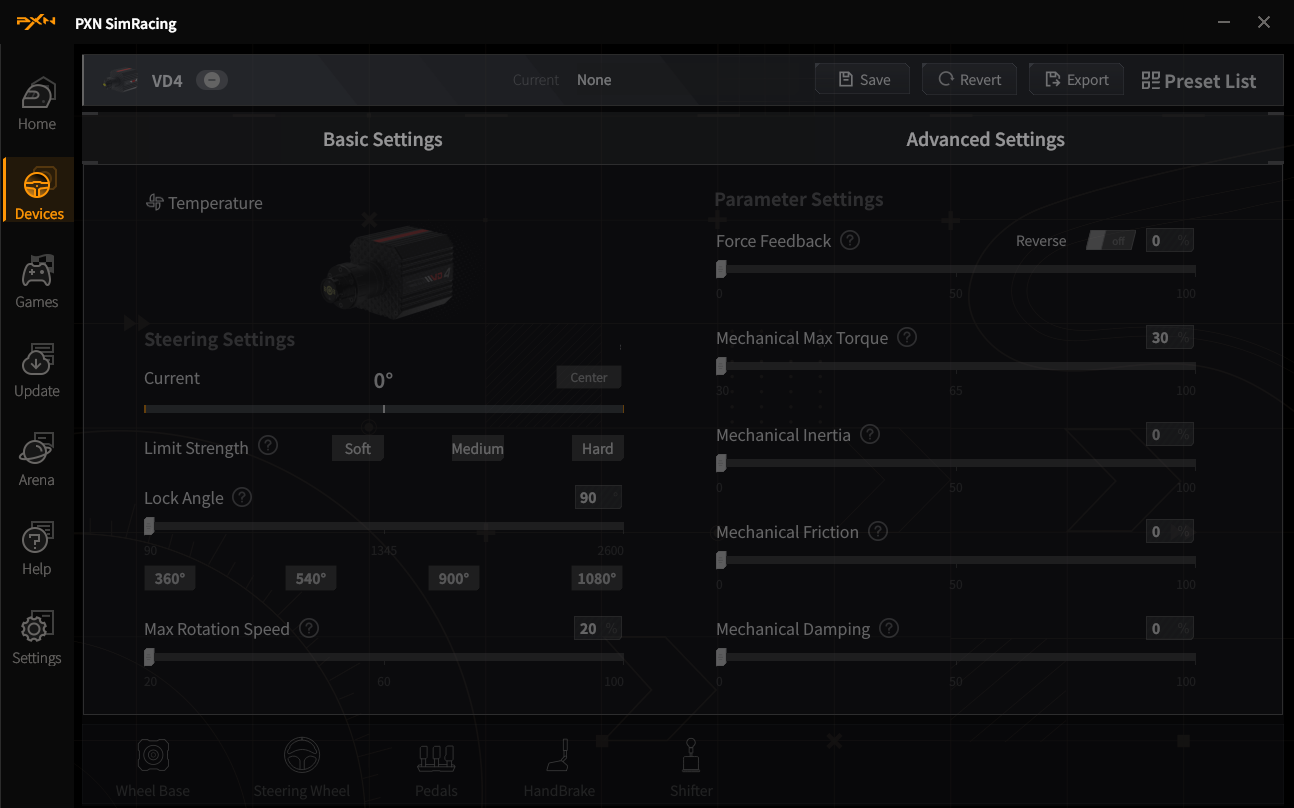1294x808 pixels.
Task: Close the PXN SimRacing window
Action: (1264, 22)
